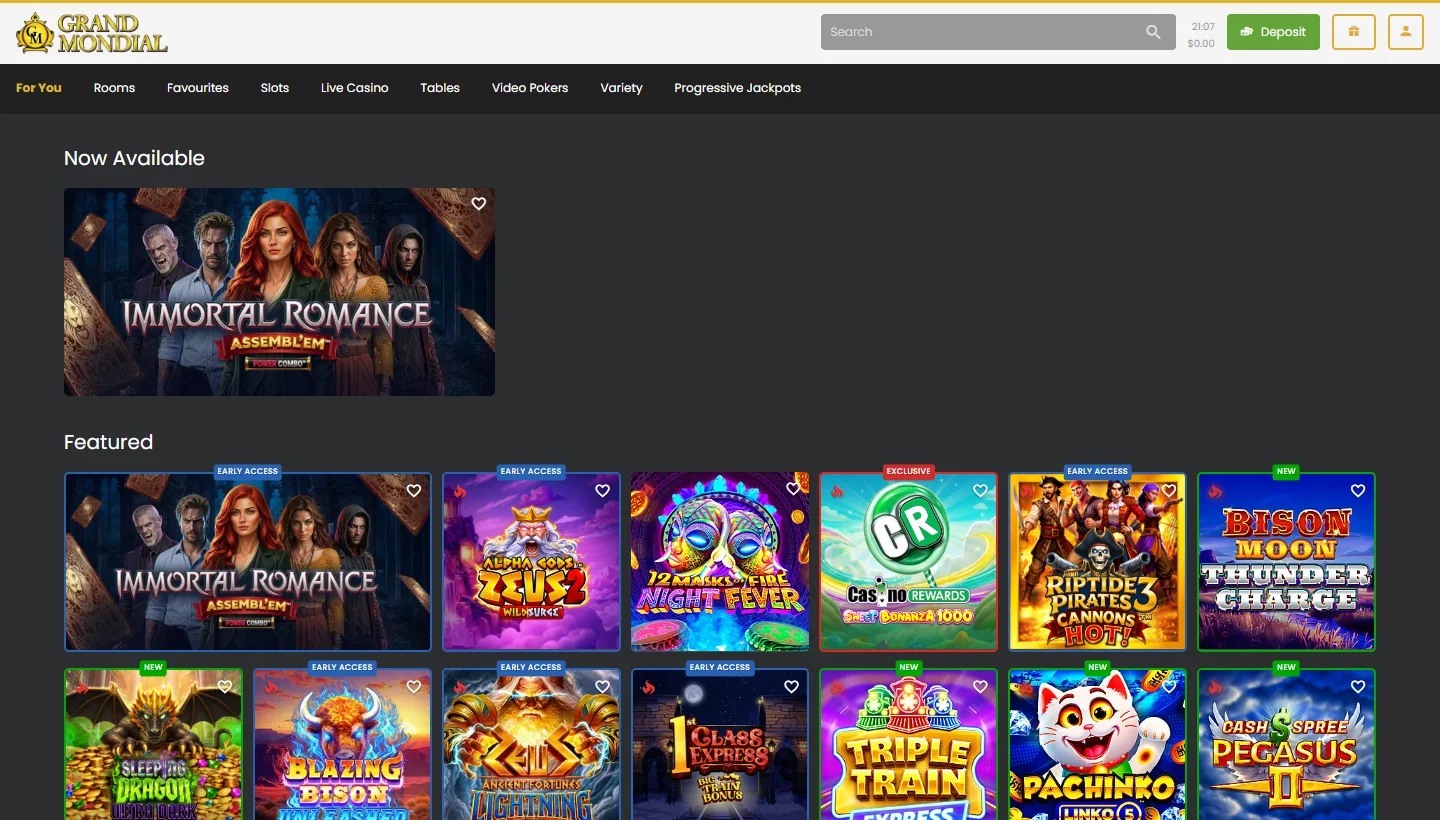Launch Blazing Bison game tile
This screenshot has width=1440, height=820.
(x=342, y=744)
